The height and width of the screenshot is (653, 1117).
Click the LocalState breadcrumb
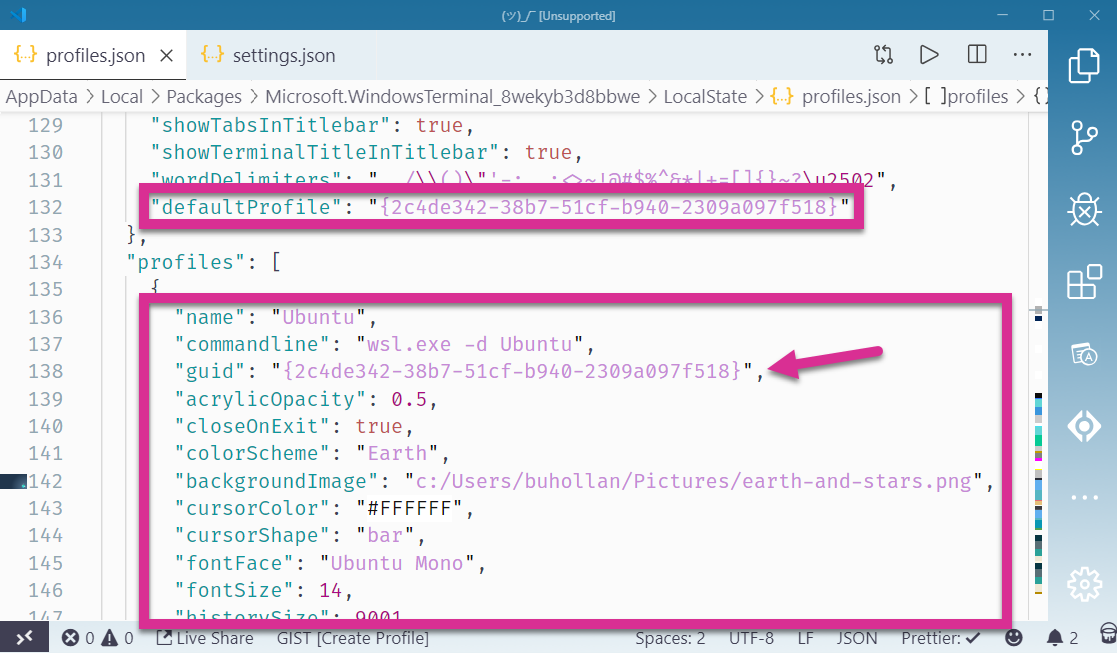click(x=705, y=97)
